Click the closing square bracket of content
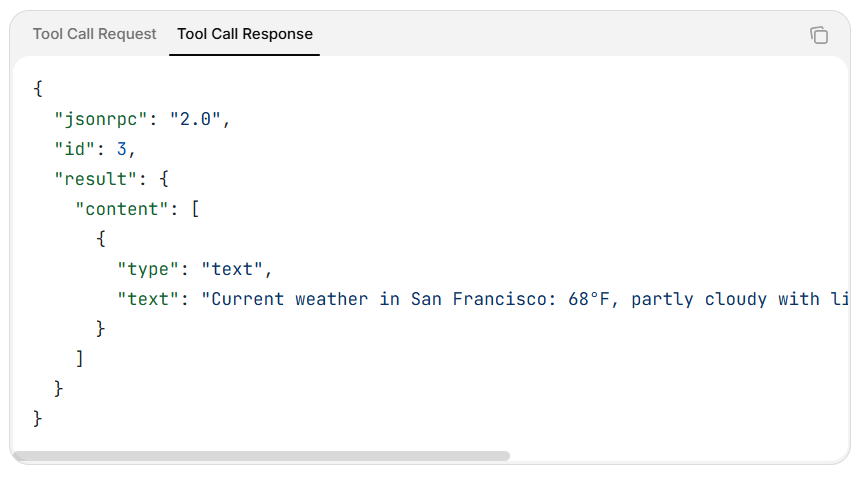 point(80,358)
